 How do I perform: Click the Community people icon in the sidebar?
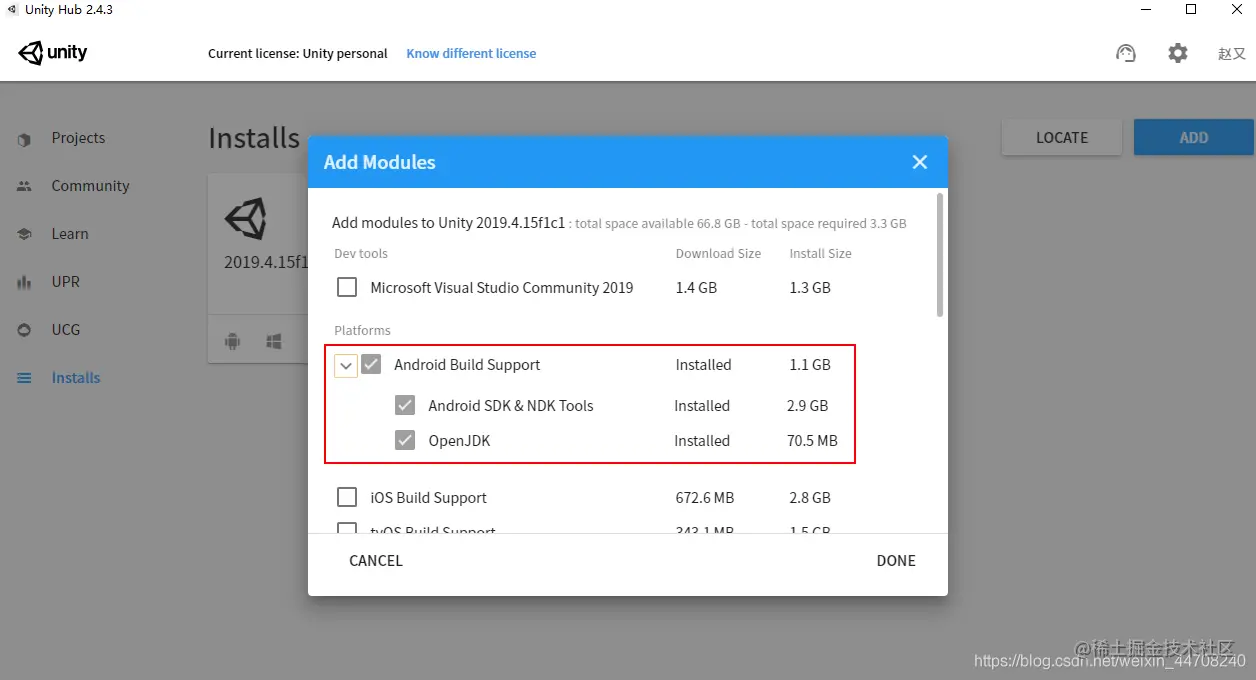tap(24, 186)
